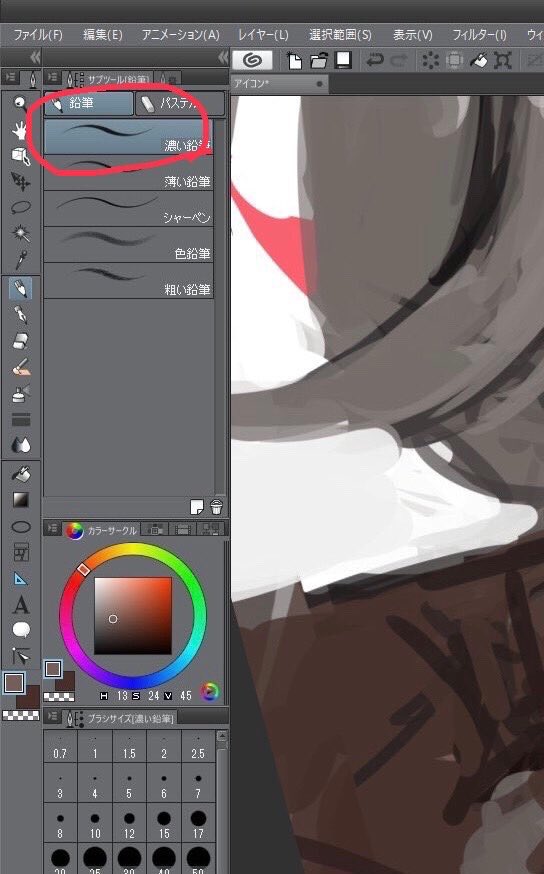544x874 pixels.
Task: Select the Decoration stripe pattern tool
Action: coord(20,420)
